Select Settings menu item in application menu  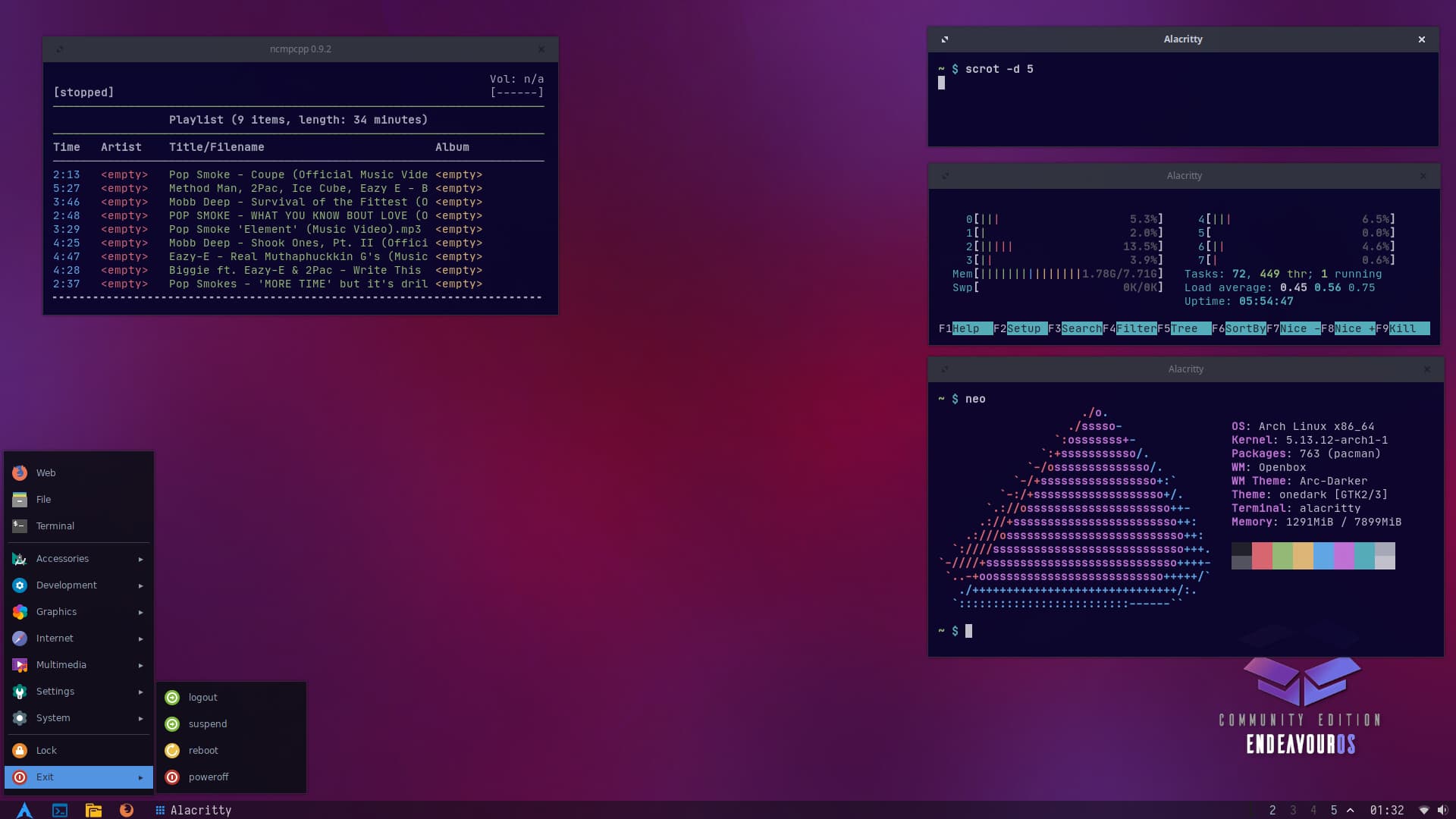78,691
